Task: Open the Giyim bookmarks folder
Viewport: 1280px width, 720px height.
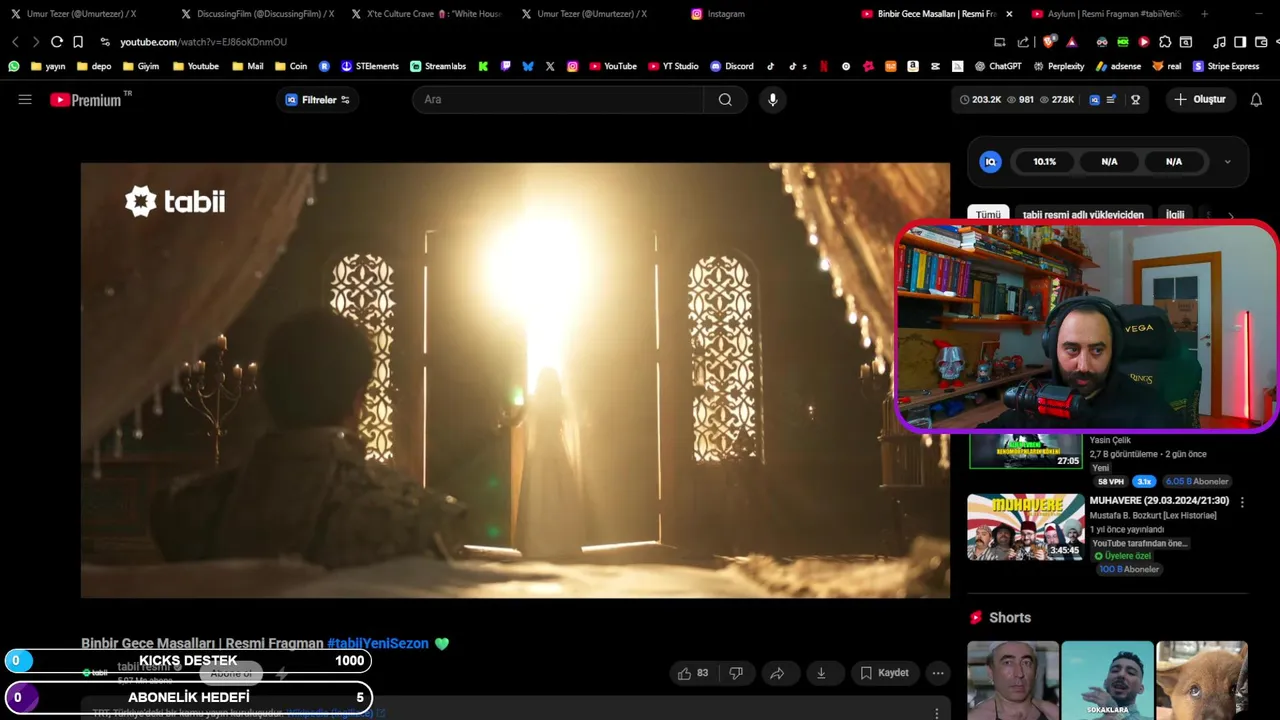Action: click(141, 66)
